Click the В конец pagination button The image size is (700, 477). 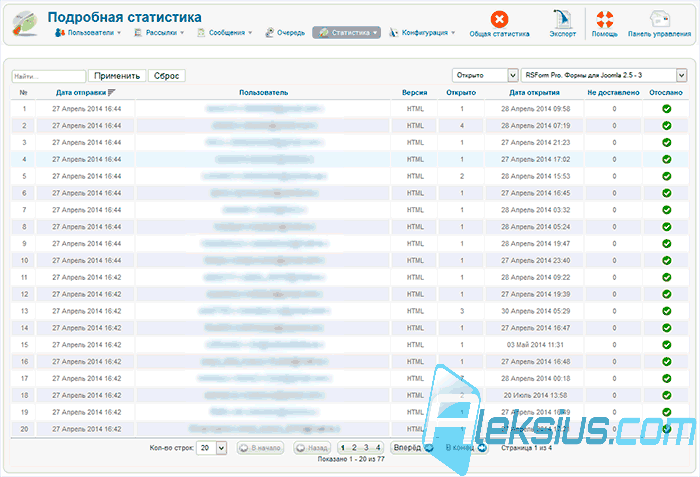click(466, 448)
